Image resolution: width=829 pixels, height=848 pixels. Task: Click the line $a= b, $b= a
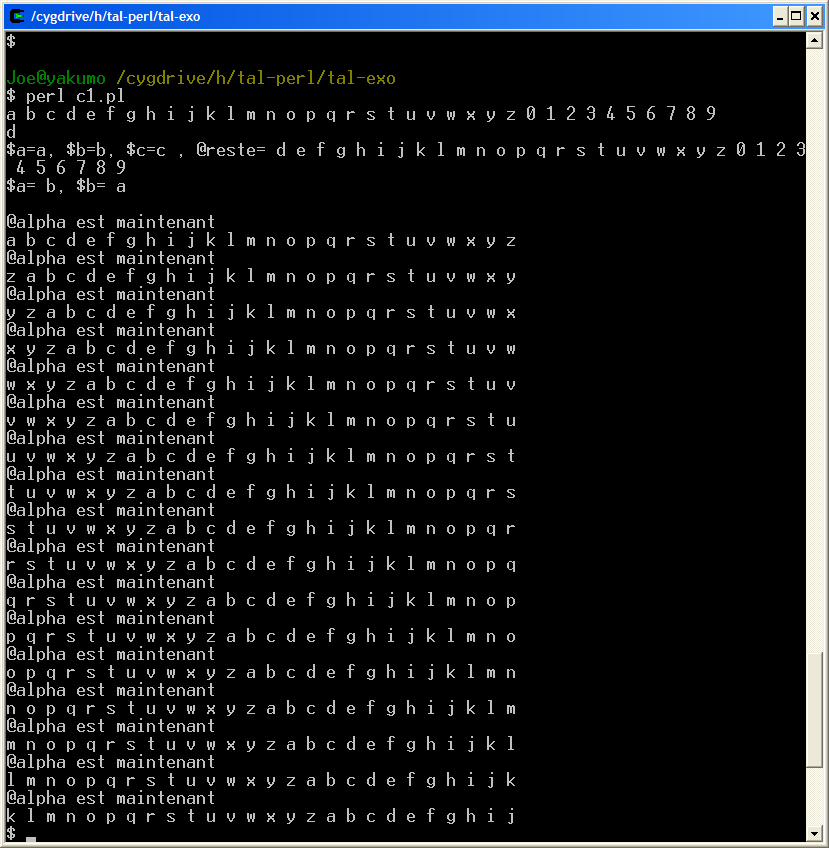tap(66, 186)
